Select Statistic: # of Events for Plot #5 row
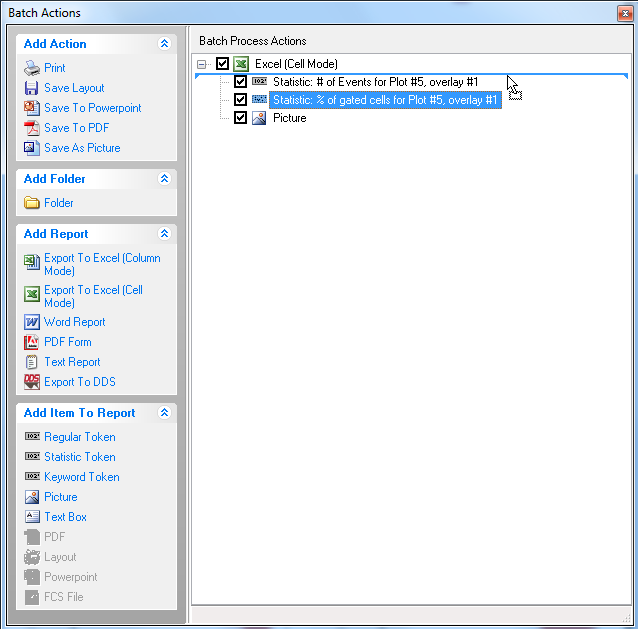Viewport: 638px width, 629px height. pyautogui.click(x=375, y=82)
